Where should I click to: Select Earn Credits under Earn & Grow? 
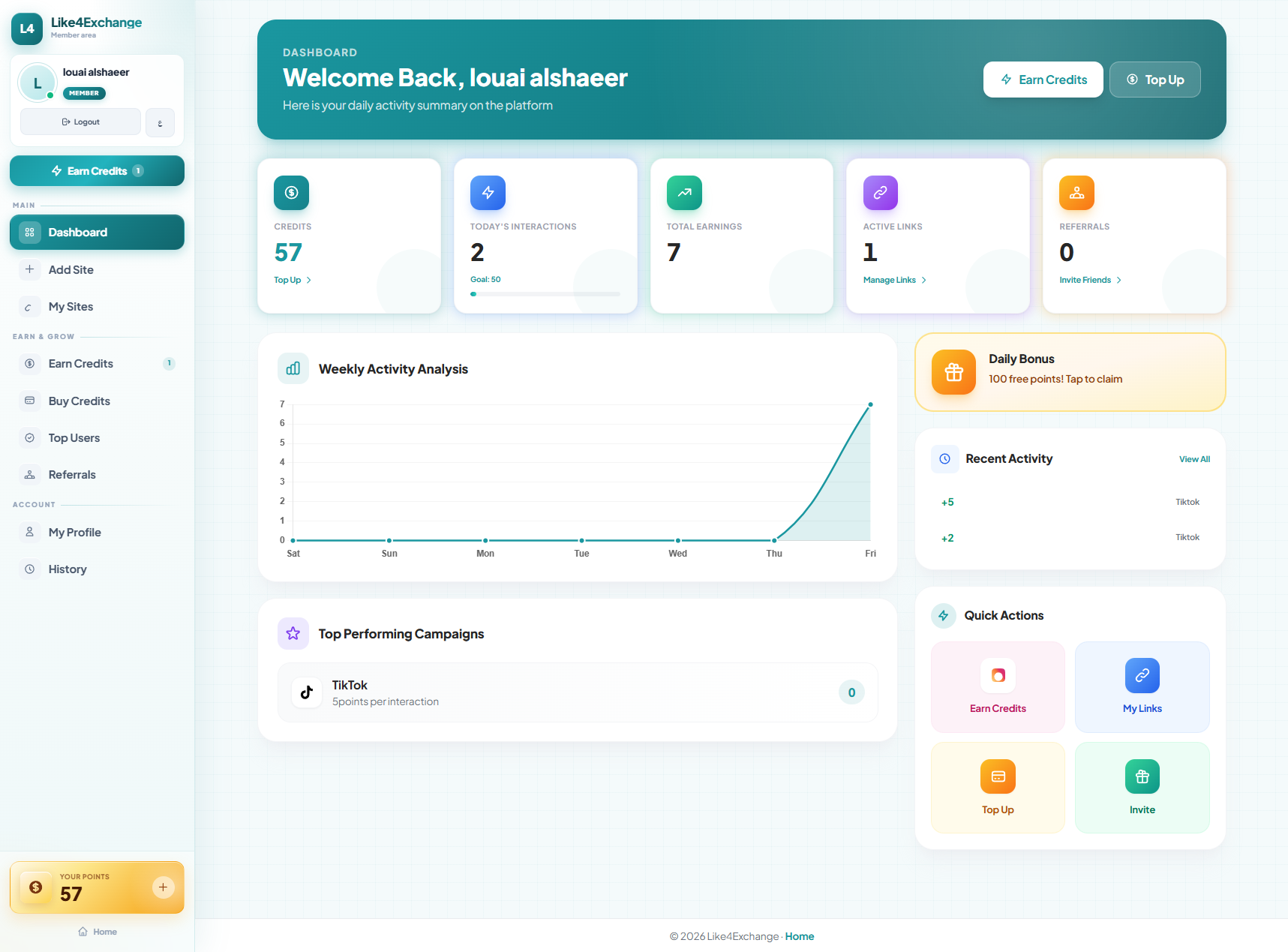coord(97,364)
